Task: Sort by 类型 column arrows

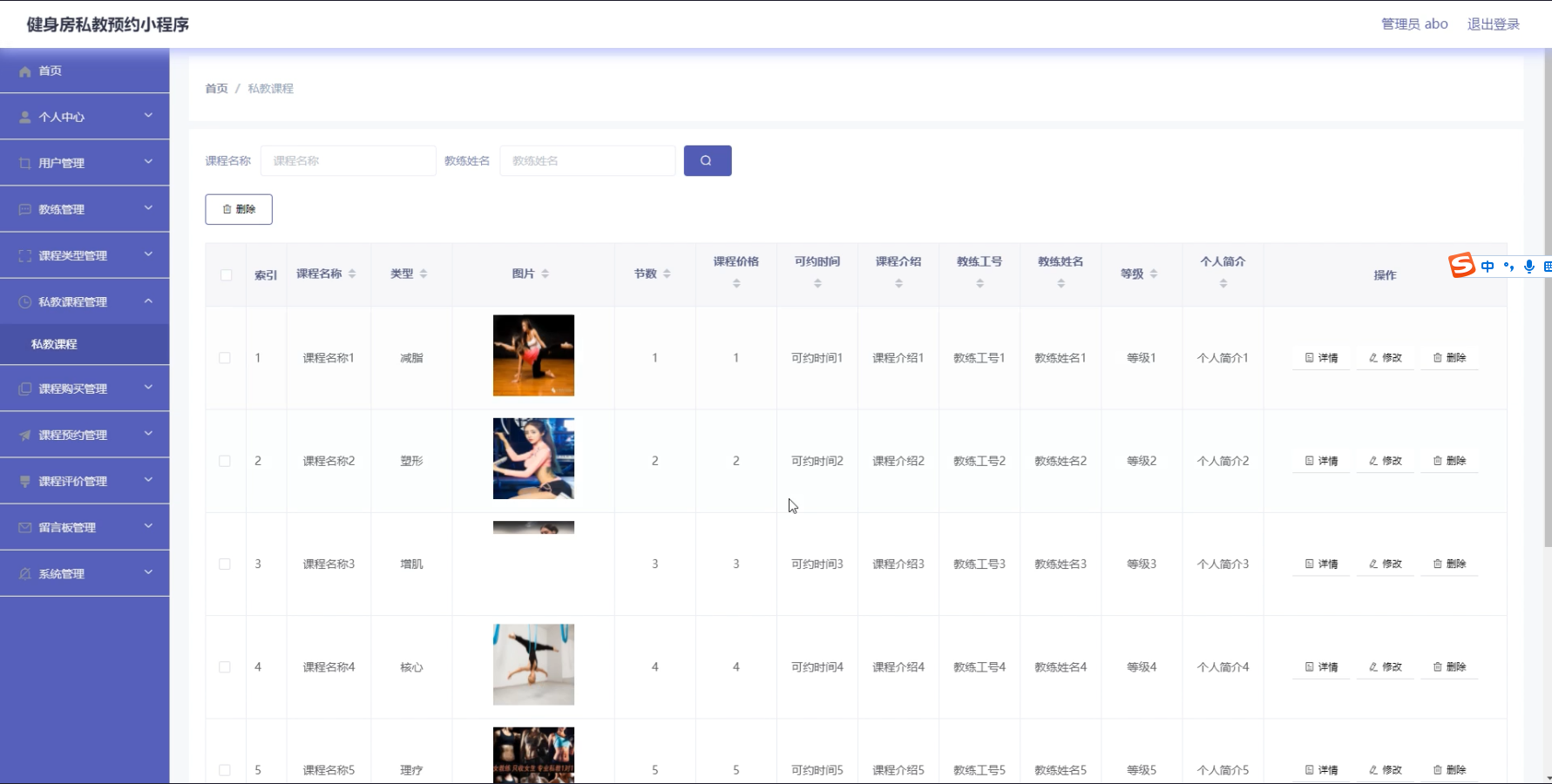Action: pos(424,274)
